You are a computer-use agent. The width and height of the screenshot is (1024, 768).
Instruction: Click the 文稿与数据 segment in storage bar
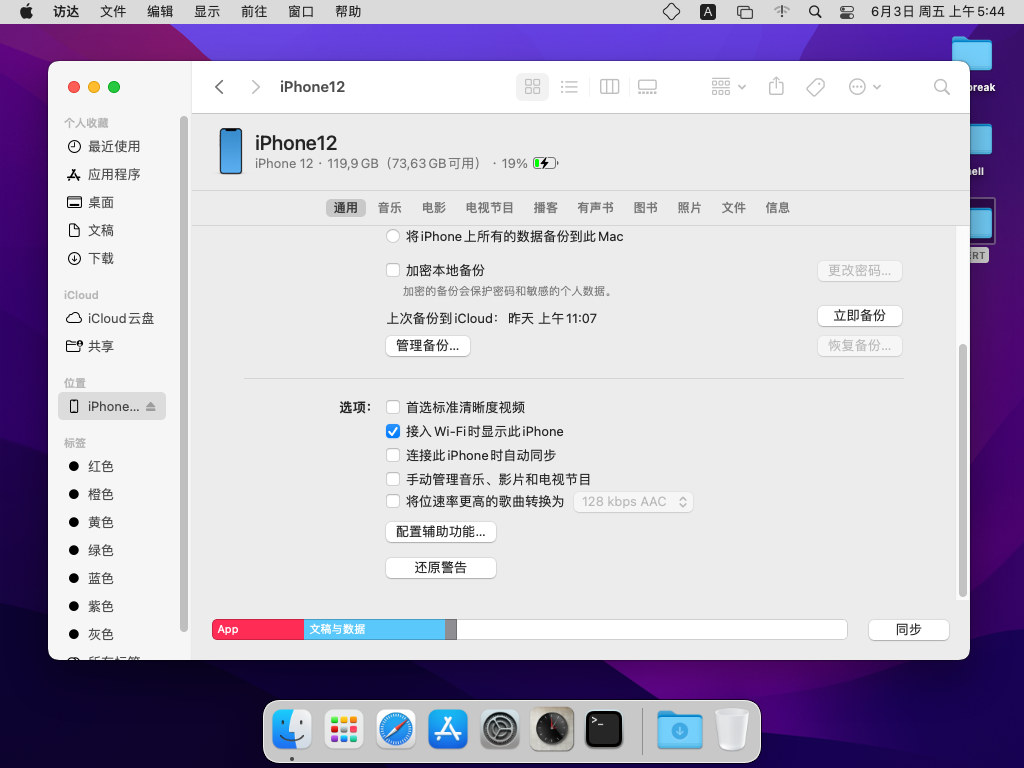click(x=374, y=630)
